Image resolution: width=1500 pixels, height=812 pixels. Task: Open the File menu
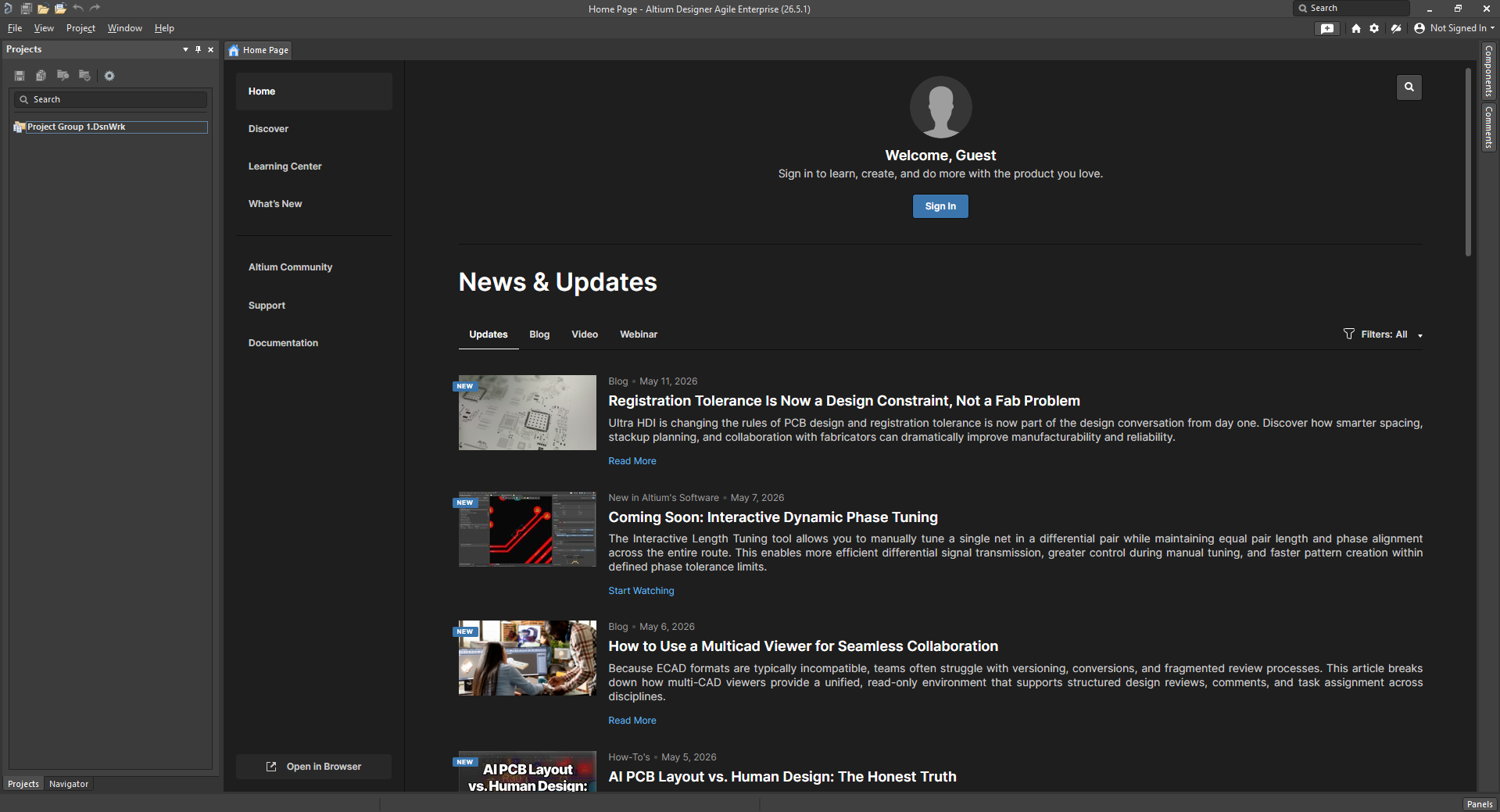point(15,28)
